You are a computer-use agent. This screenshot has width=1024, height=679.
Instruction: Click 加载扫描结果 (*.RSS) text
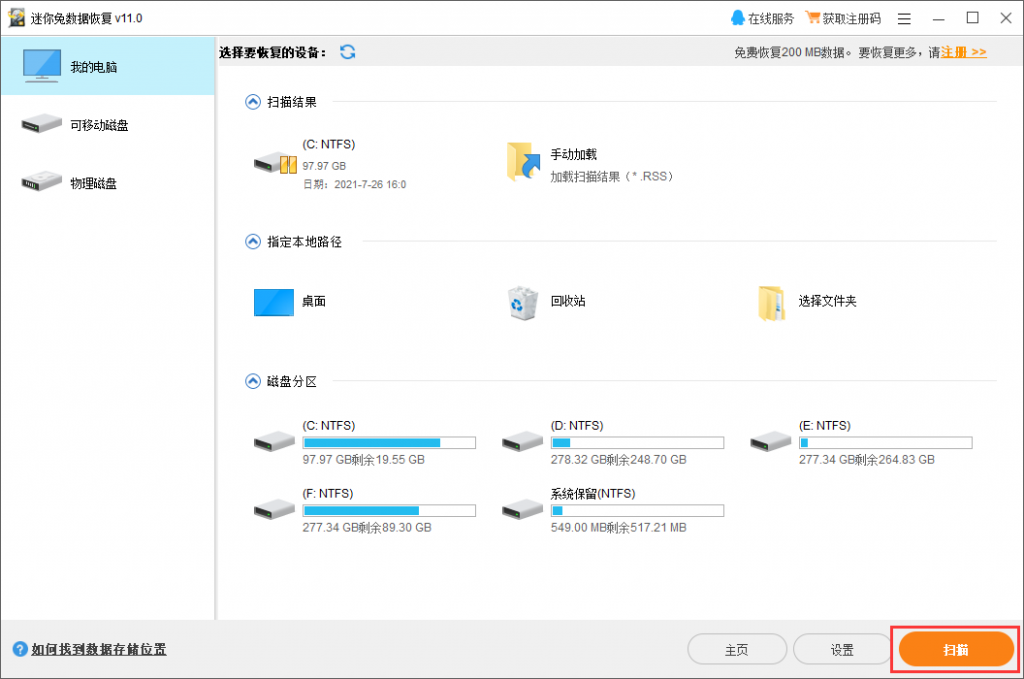click(x=612, y=176)
